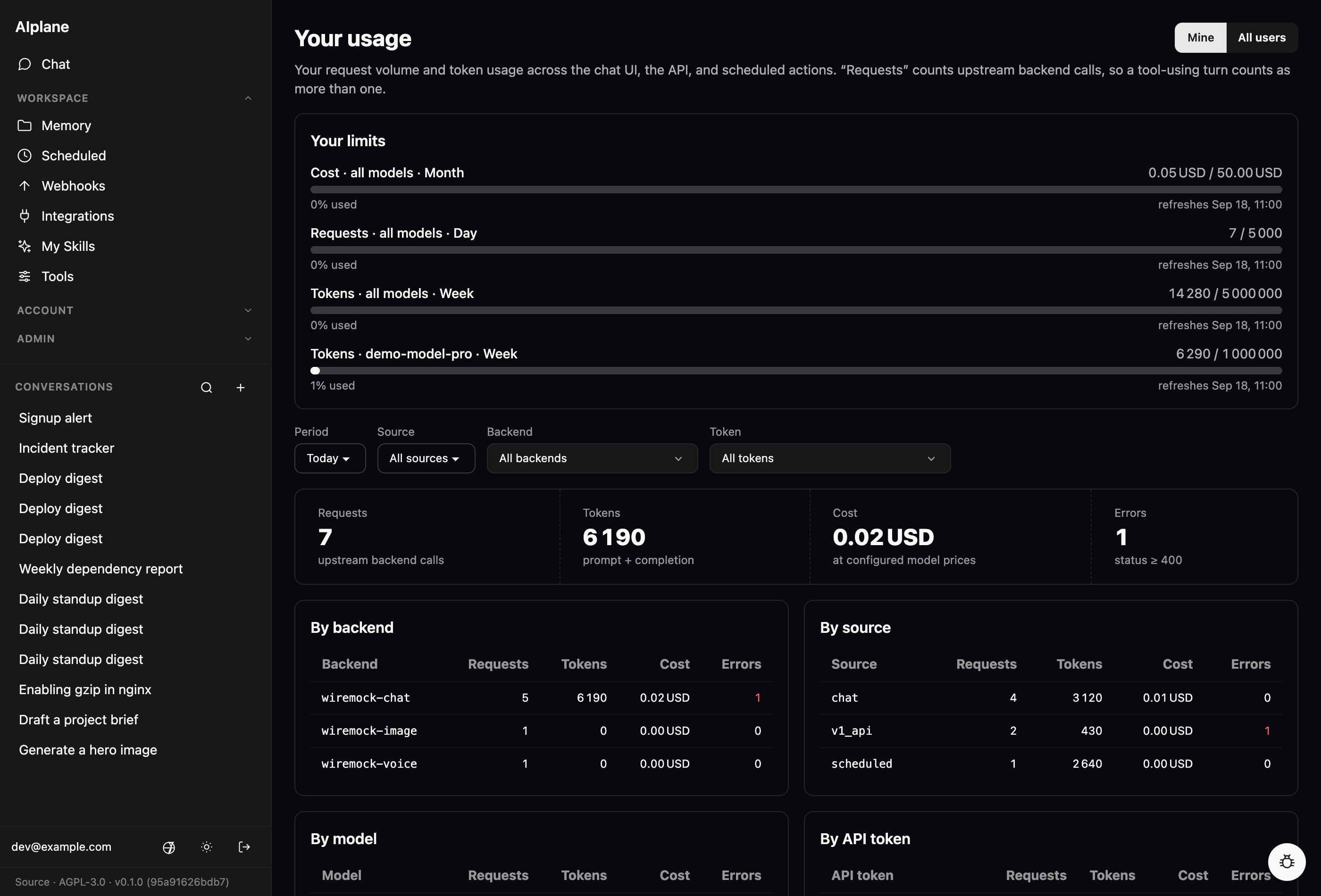The width and height of the screenshot is (1321, 896).
Task: Click the Cost all models Month progress bar
Action: pos(796,190)
